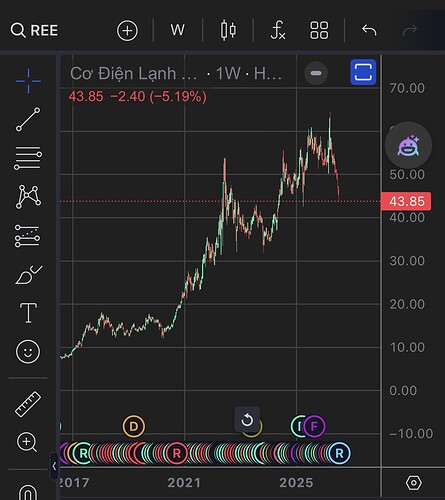Screen dimensions: 445x500
Task: Tap the 0.00 price axis label
Action: click(403, 390)
